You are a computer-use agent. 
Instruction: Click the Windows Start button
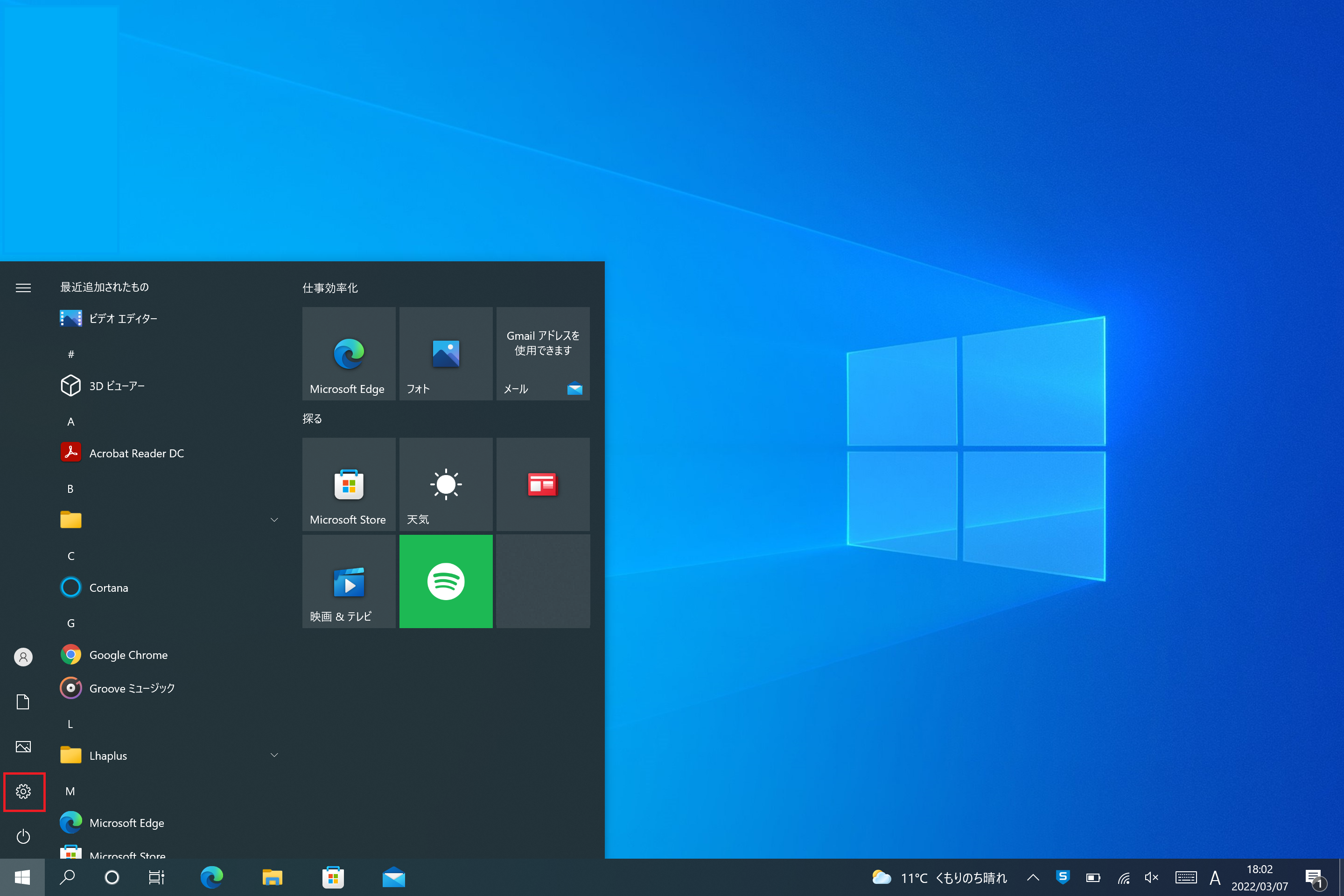(x=22, y=877)
